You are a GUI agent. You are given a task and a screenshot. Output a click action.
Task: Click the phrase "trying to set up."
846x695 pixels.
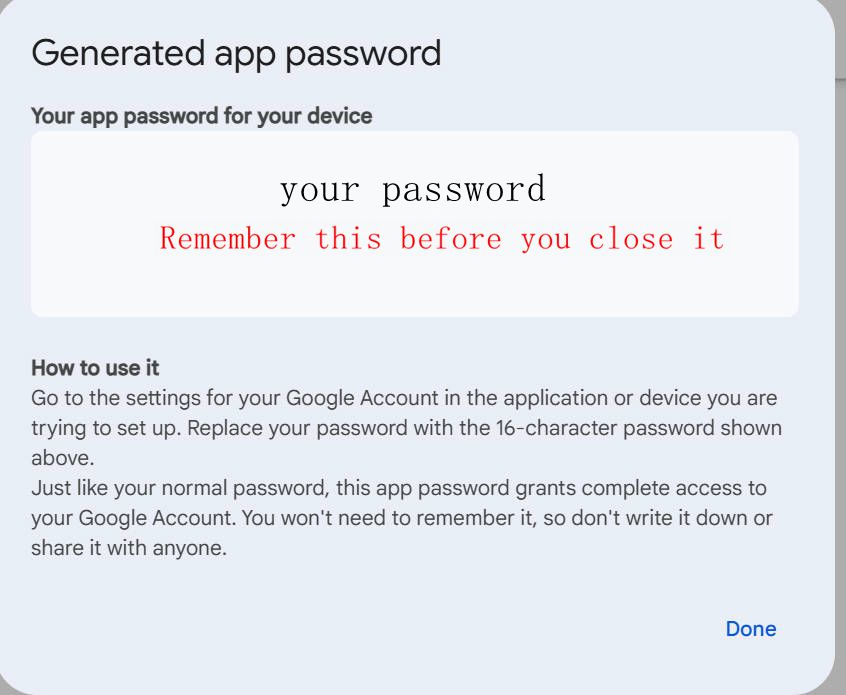[104, 428]
